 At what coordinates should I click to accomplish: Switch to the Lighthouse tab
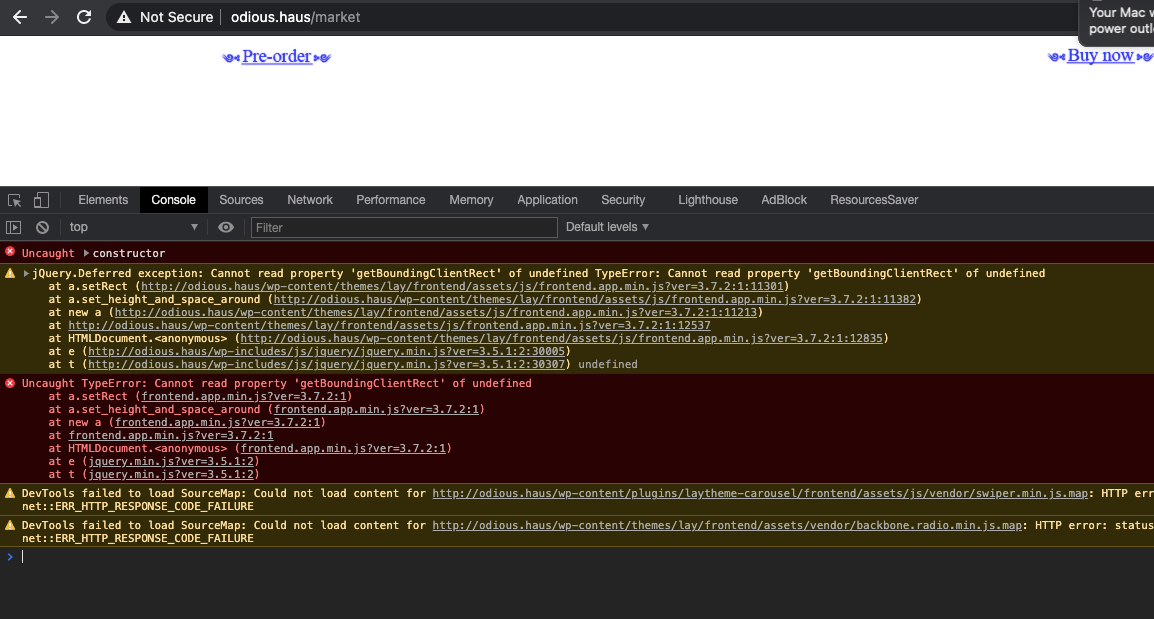(x=708, y=200)
